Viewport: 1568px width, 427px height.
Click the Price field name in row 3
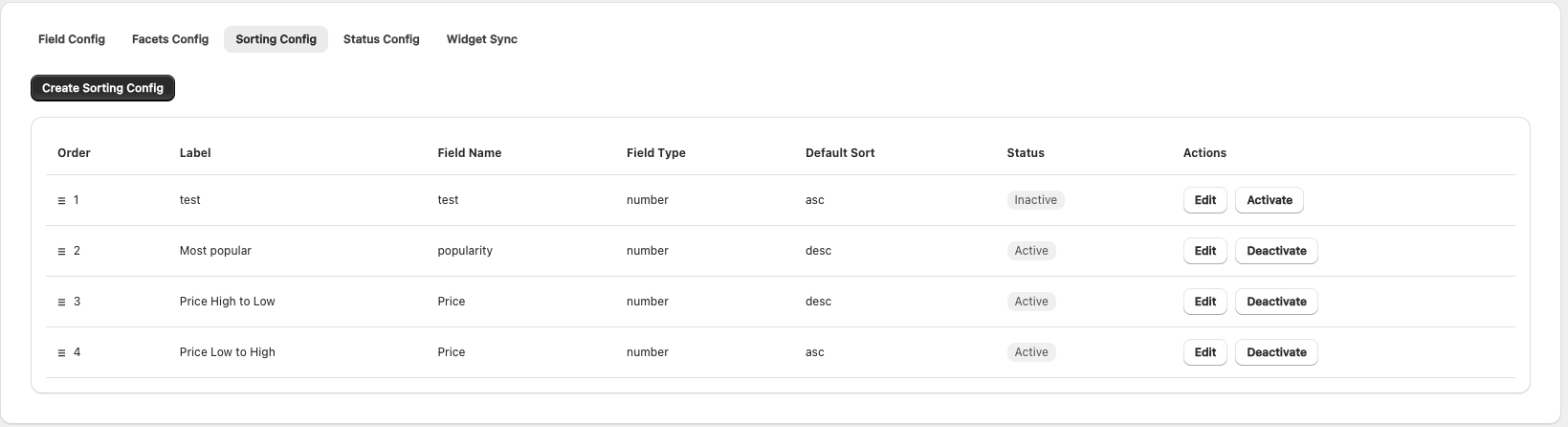[x=452, y=302]
